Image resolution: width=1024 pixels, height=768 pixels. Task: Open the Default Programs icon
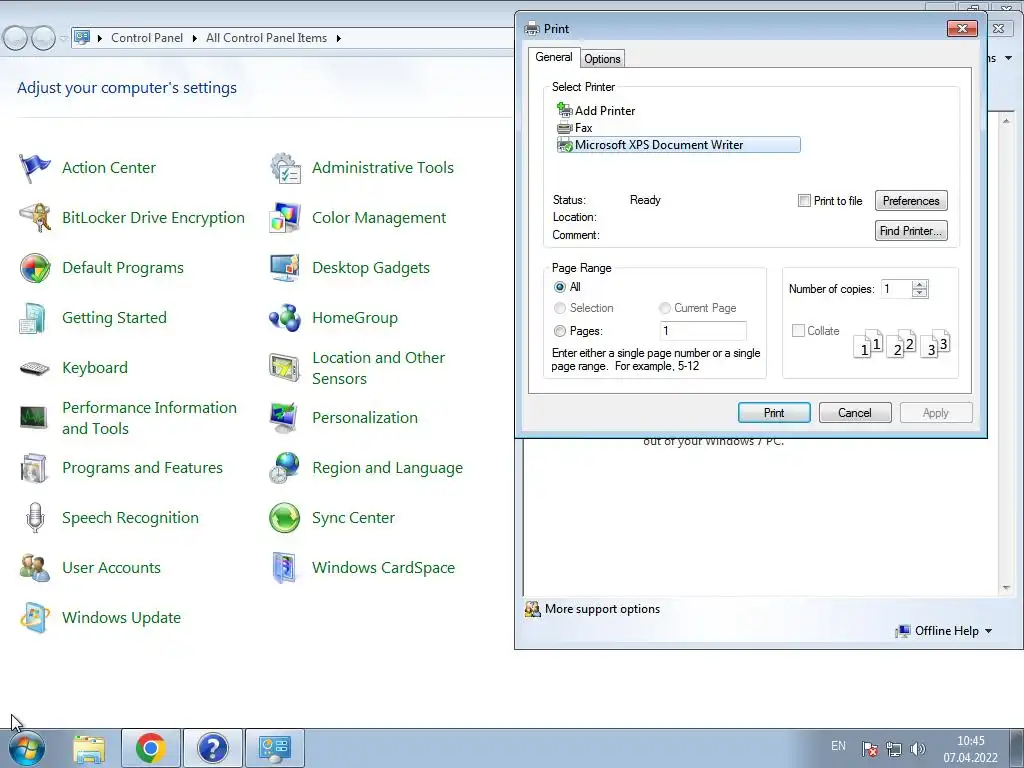coord(35,268)
